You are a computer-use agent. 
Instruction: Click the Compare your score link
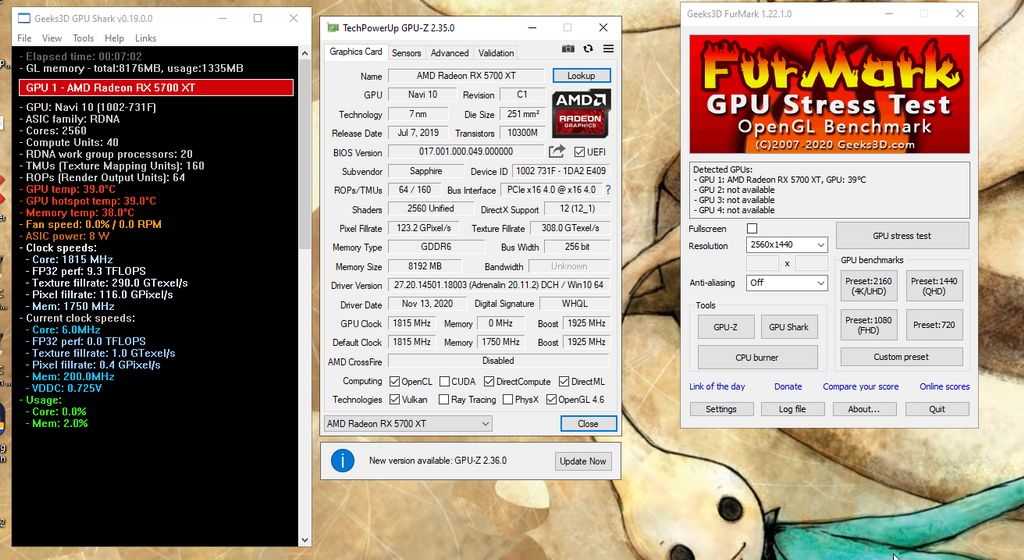(861, 386)
